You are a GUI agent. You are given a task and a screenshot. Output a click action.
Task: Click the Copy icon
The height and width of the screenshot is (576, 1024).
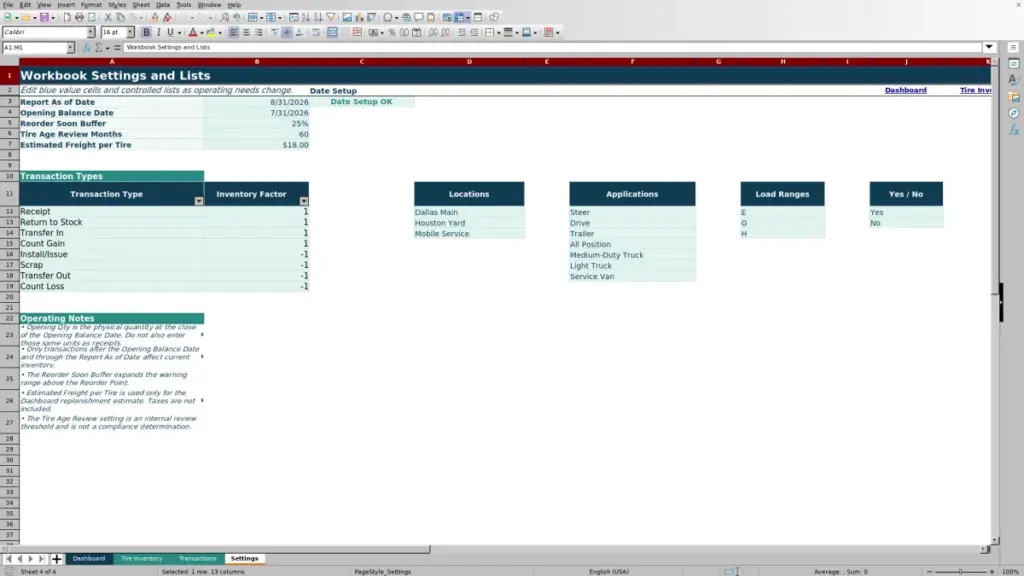(x=120, y=18)
